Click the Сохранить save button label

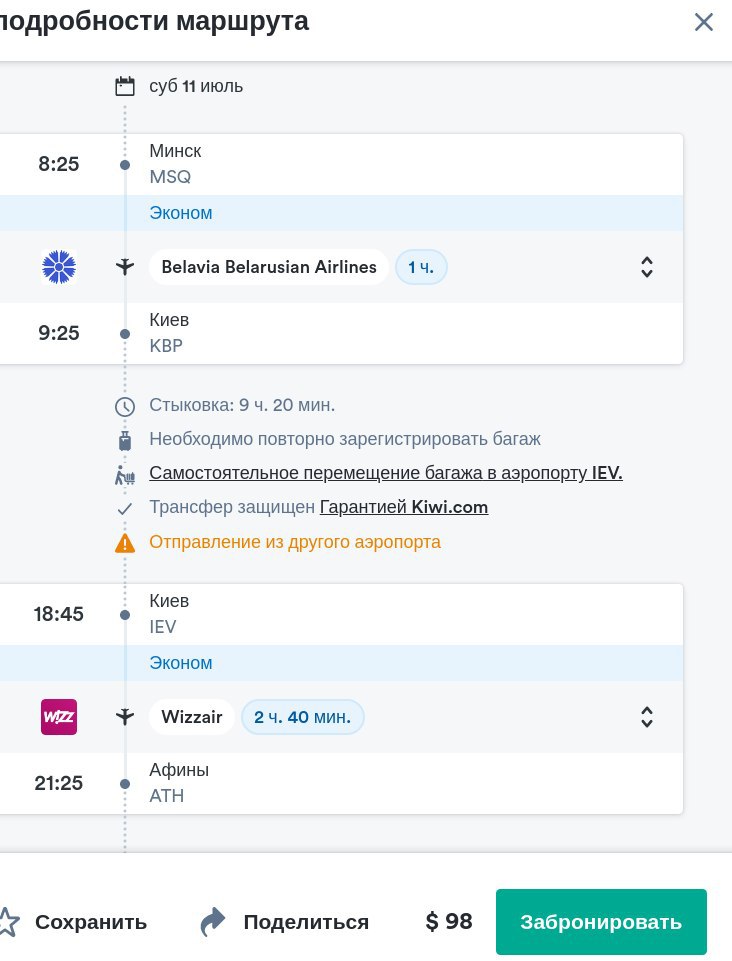tap(91, 922)
